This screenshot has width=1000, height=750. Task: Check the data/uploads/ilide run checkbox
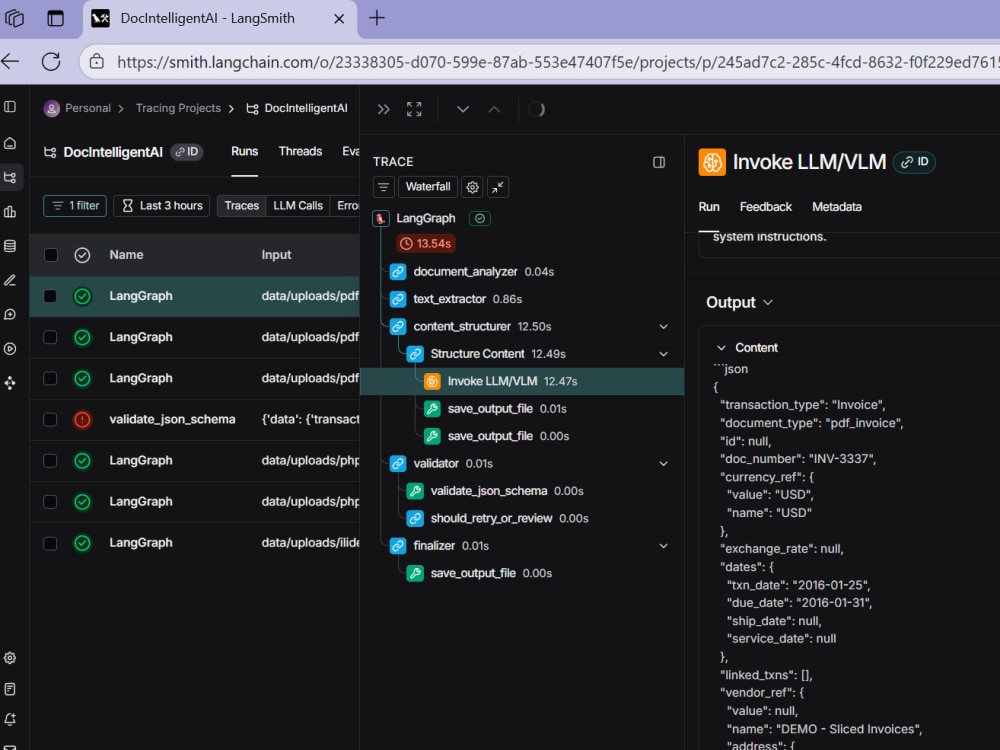50,543
